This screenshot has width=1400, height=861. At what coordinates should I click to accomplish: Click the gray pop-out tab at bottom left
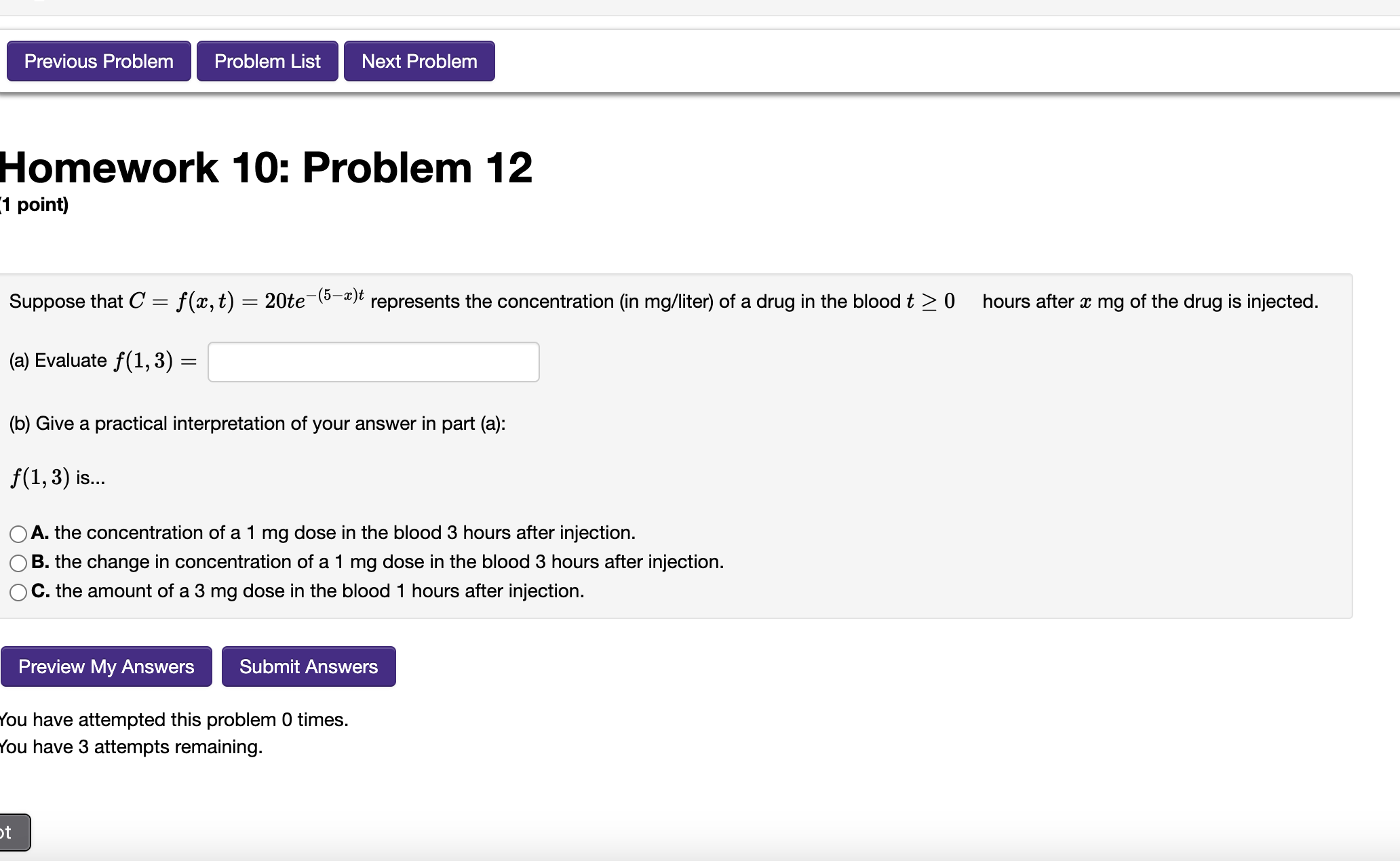14,832
